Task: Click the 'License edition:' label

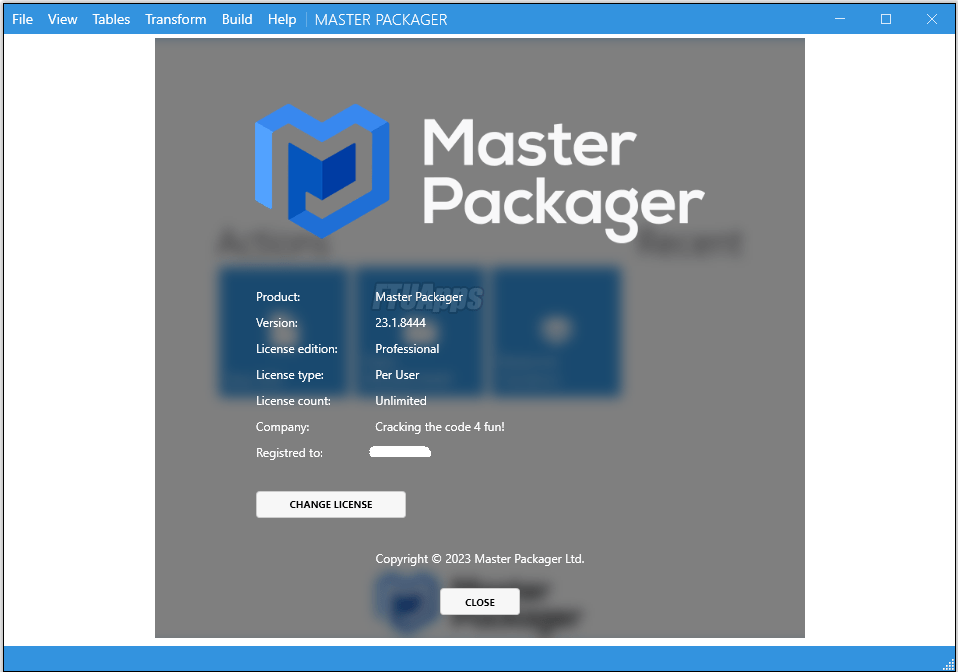Action: pos(297,349)
